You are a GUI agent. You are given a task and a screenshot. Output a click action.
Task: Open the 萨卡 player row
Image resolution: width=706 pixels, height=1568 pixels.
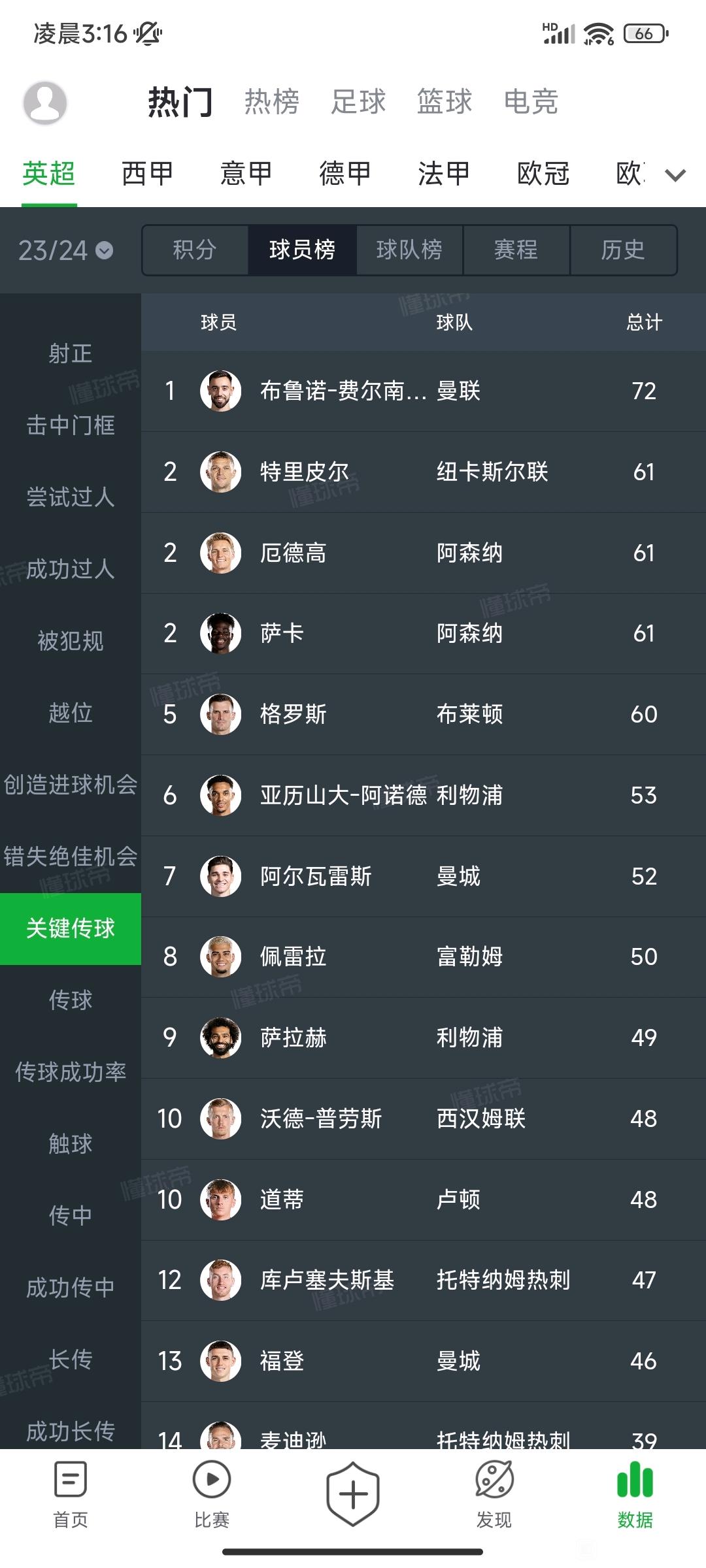click(x=424, y=634)
